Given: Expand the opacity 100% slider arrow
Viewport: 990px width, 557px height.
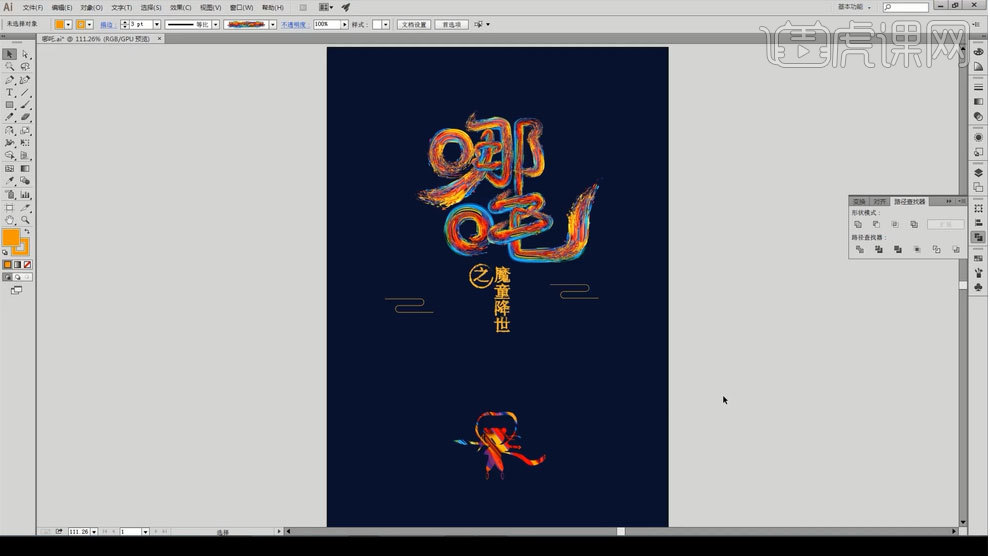Looking at the screenshot, I should point(345,25).
